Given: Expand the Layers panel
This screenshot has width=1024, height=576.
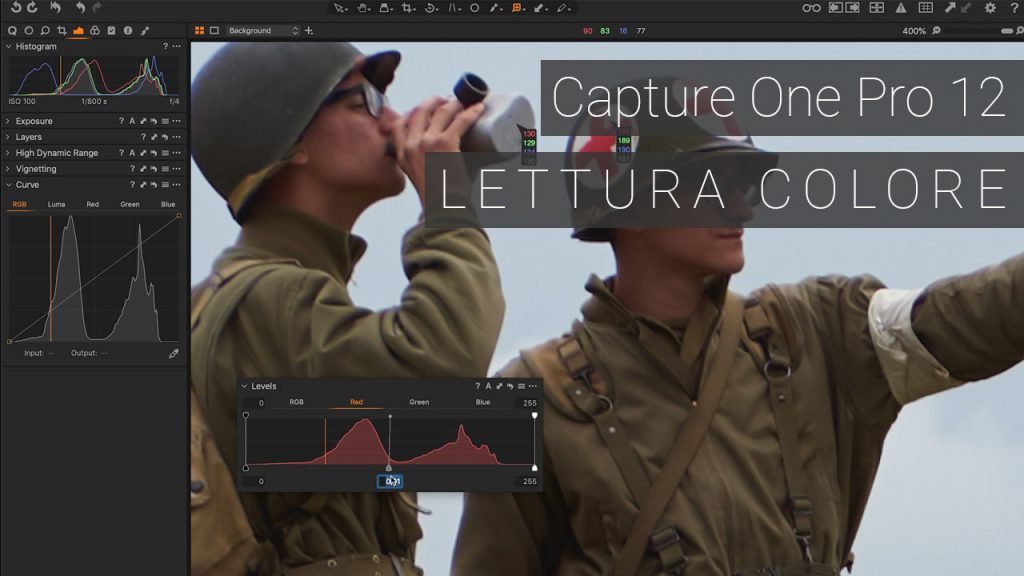Looking at the screenshot, I should click(x=8, y=136).
